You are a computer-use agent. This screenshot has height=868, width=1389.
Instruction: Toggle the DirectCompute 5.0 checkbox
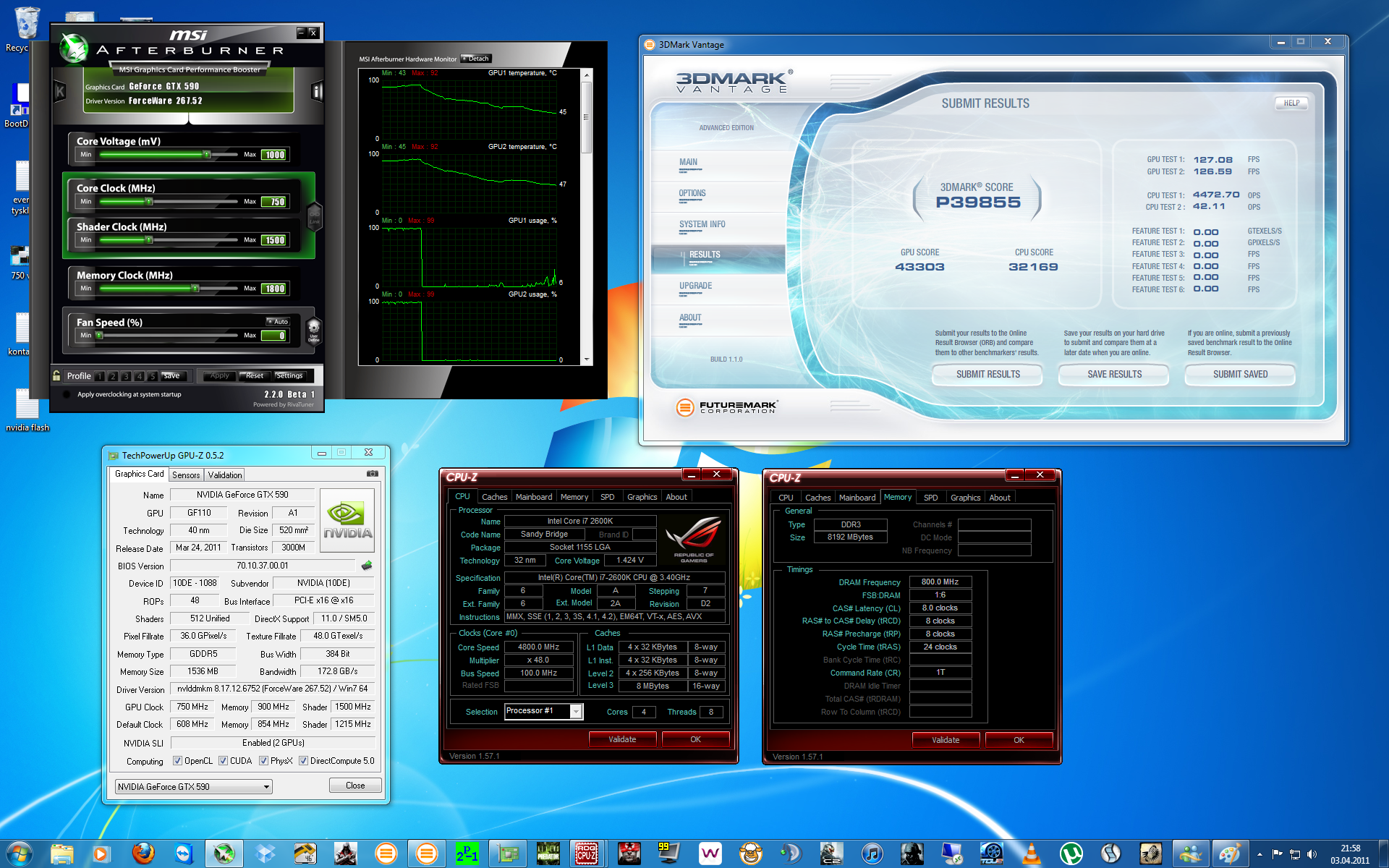(x=303, y=761)
